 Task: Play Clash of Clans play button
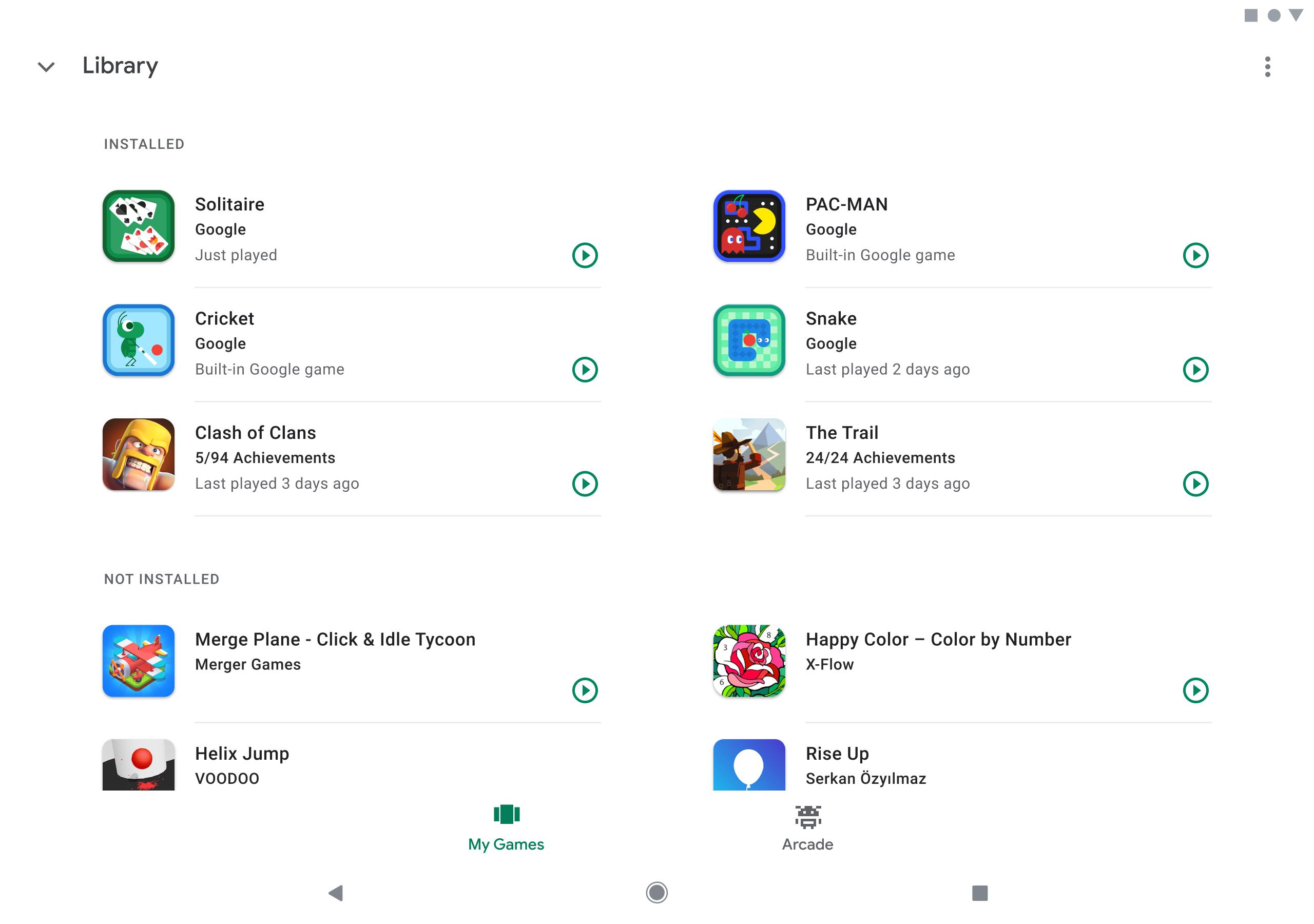[585, 484]
